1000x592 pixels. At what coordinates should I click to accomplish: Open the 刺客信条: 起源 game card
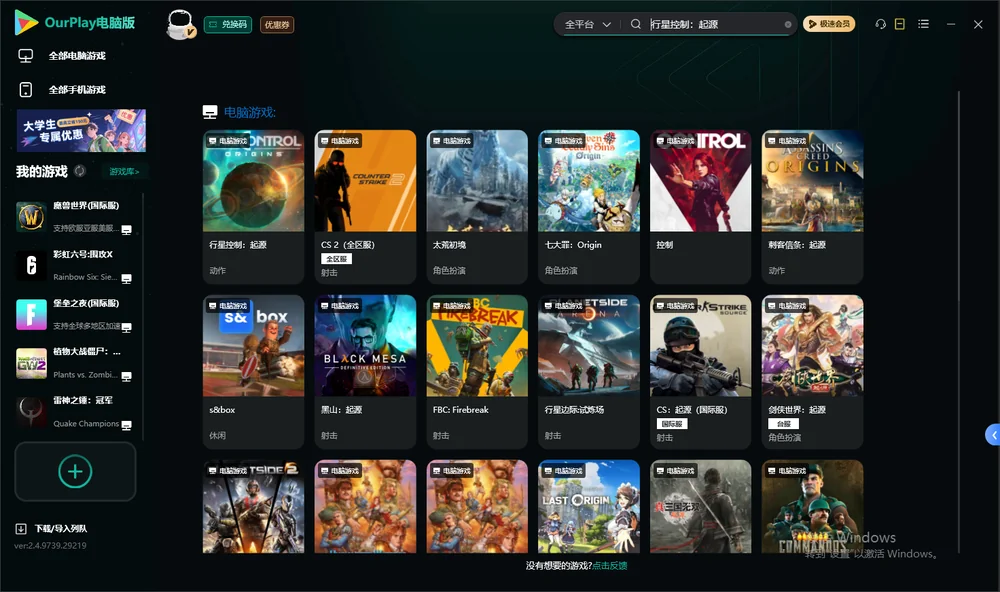pyautogui.click(x=812, y=207)
